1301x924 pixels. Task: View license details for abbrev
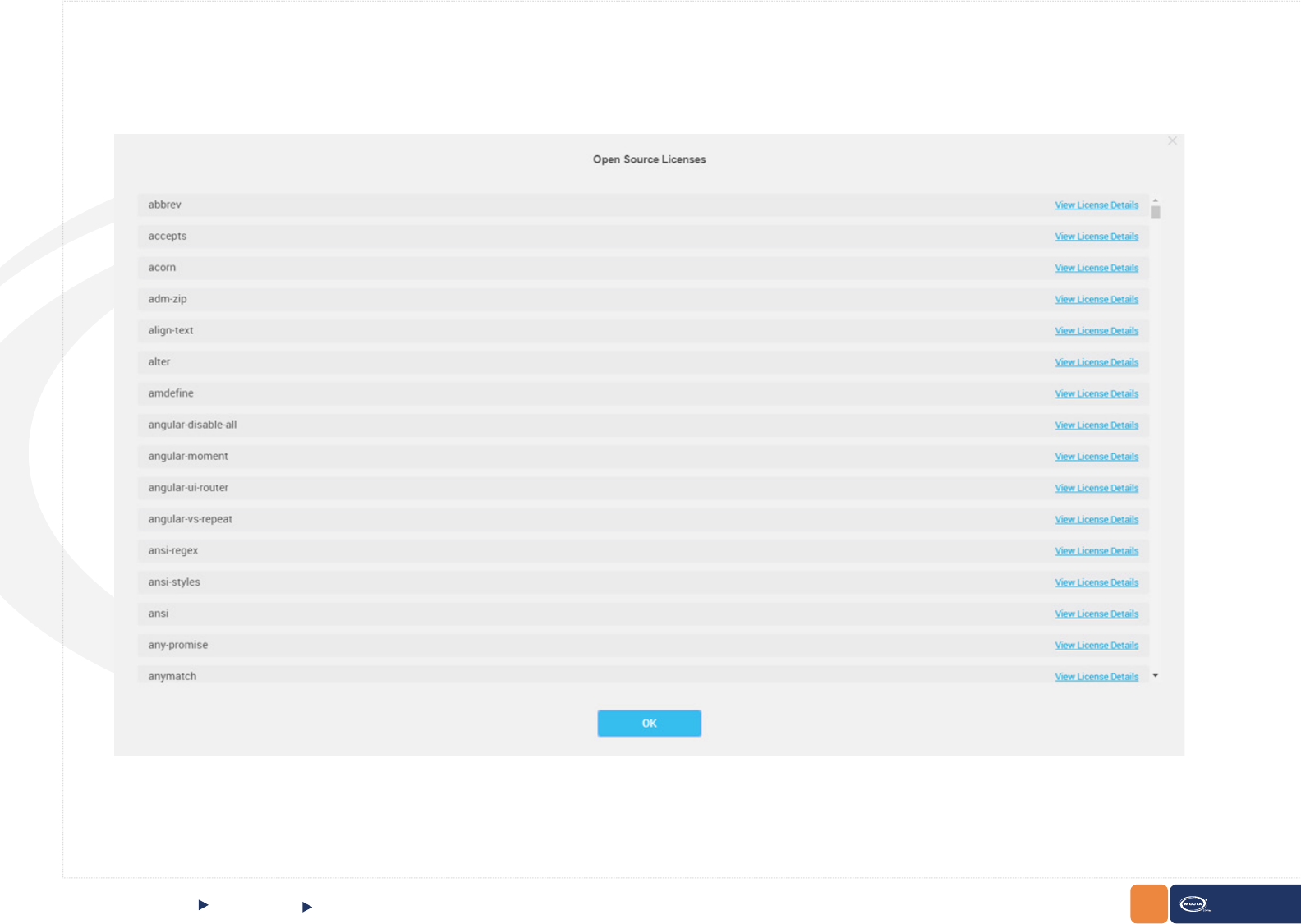[x=1096, y=205]
